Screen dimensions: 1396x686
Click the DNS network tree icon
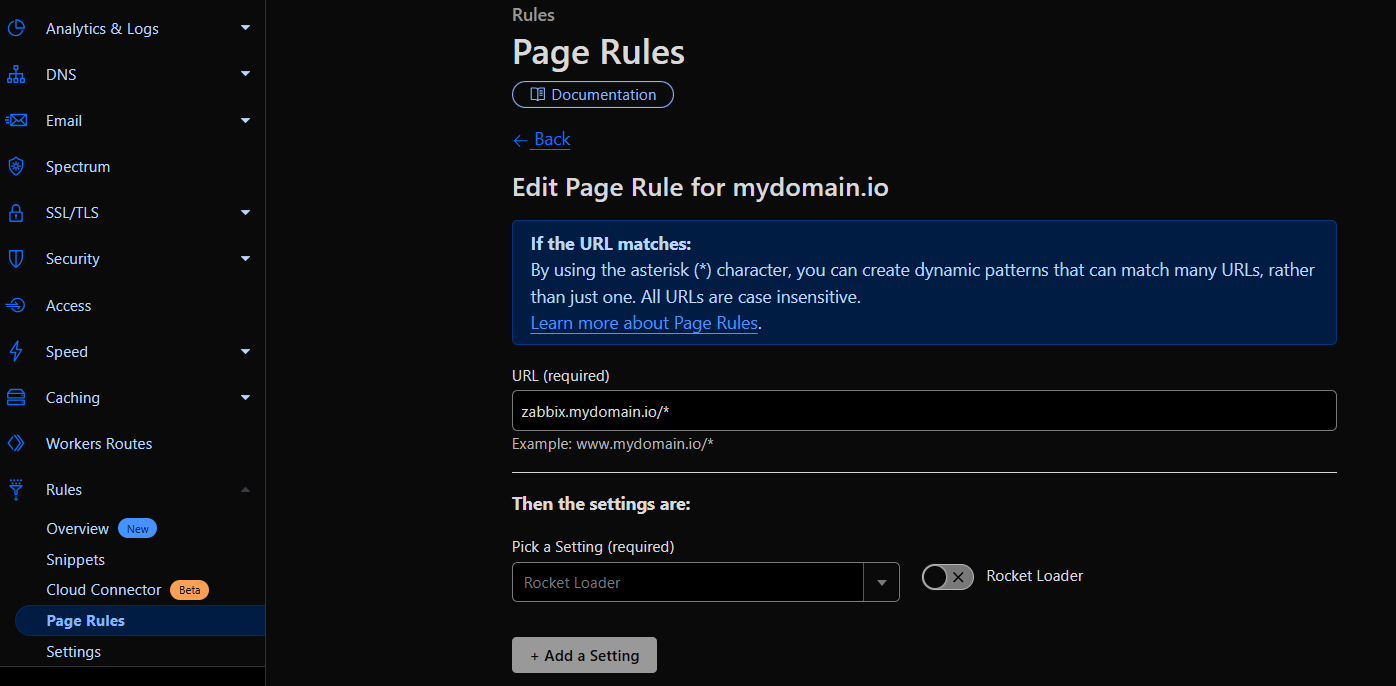coord(16,75)
